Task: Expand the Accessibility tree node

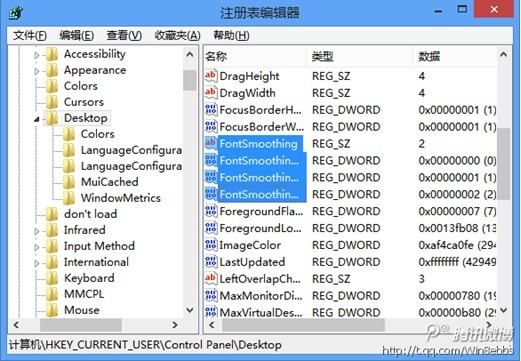Action: 37,55
